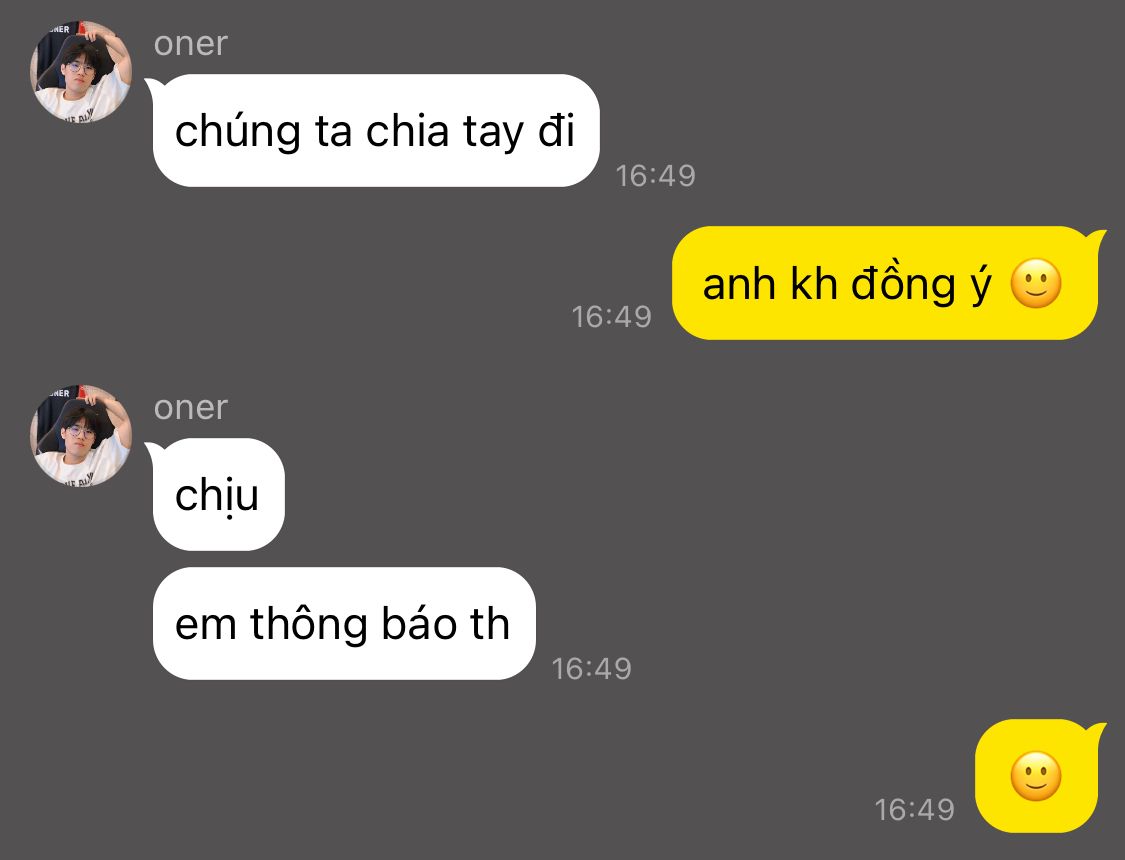
Task: Tap the 'em thông báo th' message bubble
Action: (x=344, y=623)
